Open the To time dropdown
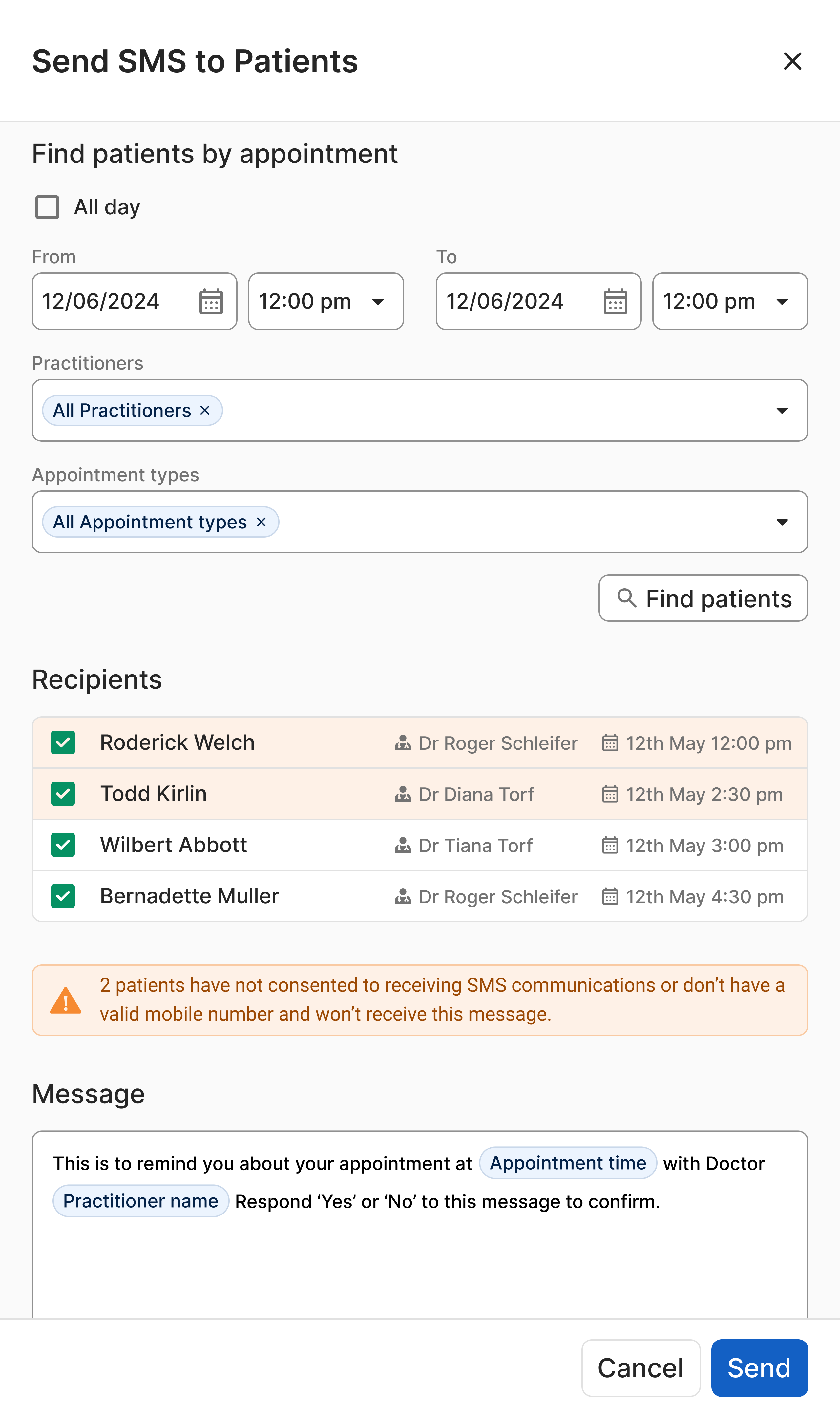The width and height of the screenshot is (840, 1418). [x=782, y=302]
